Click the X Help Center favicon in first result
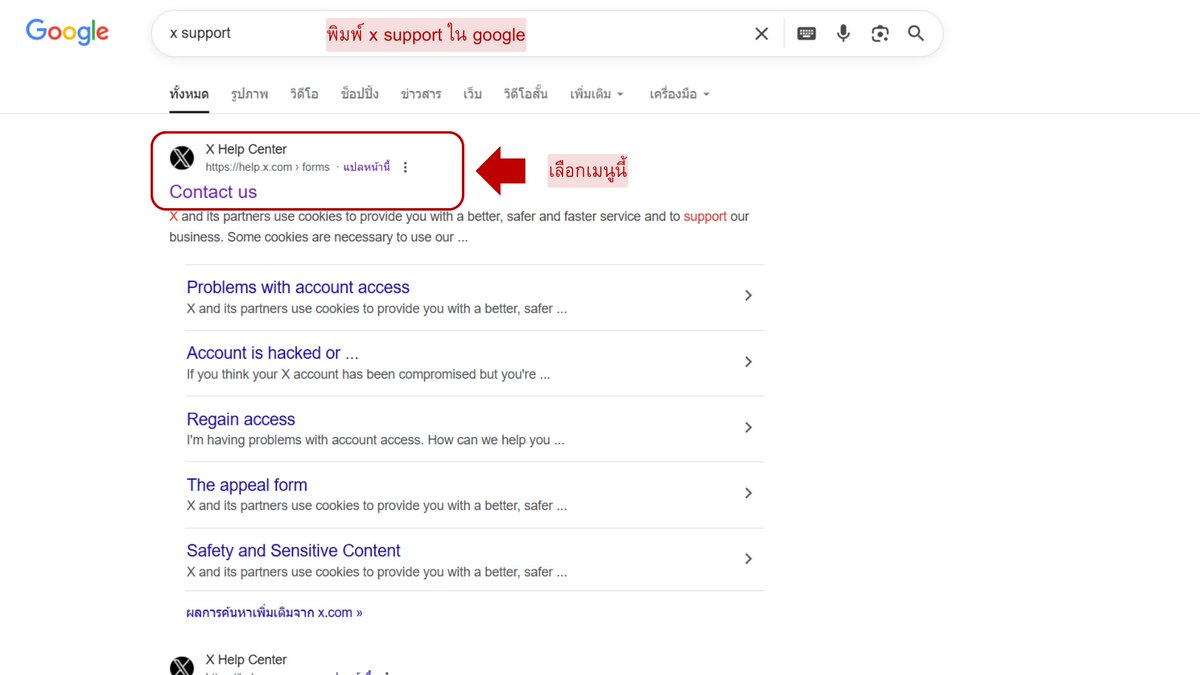The height and width of the screenshot is (675, 1200). coord(182,158)
